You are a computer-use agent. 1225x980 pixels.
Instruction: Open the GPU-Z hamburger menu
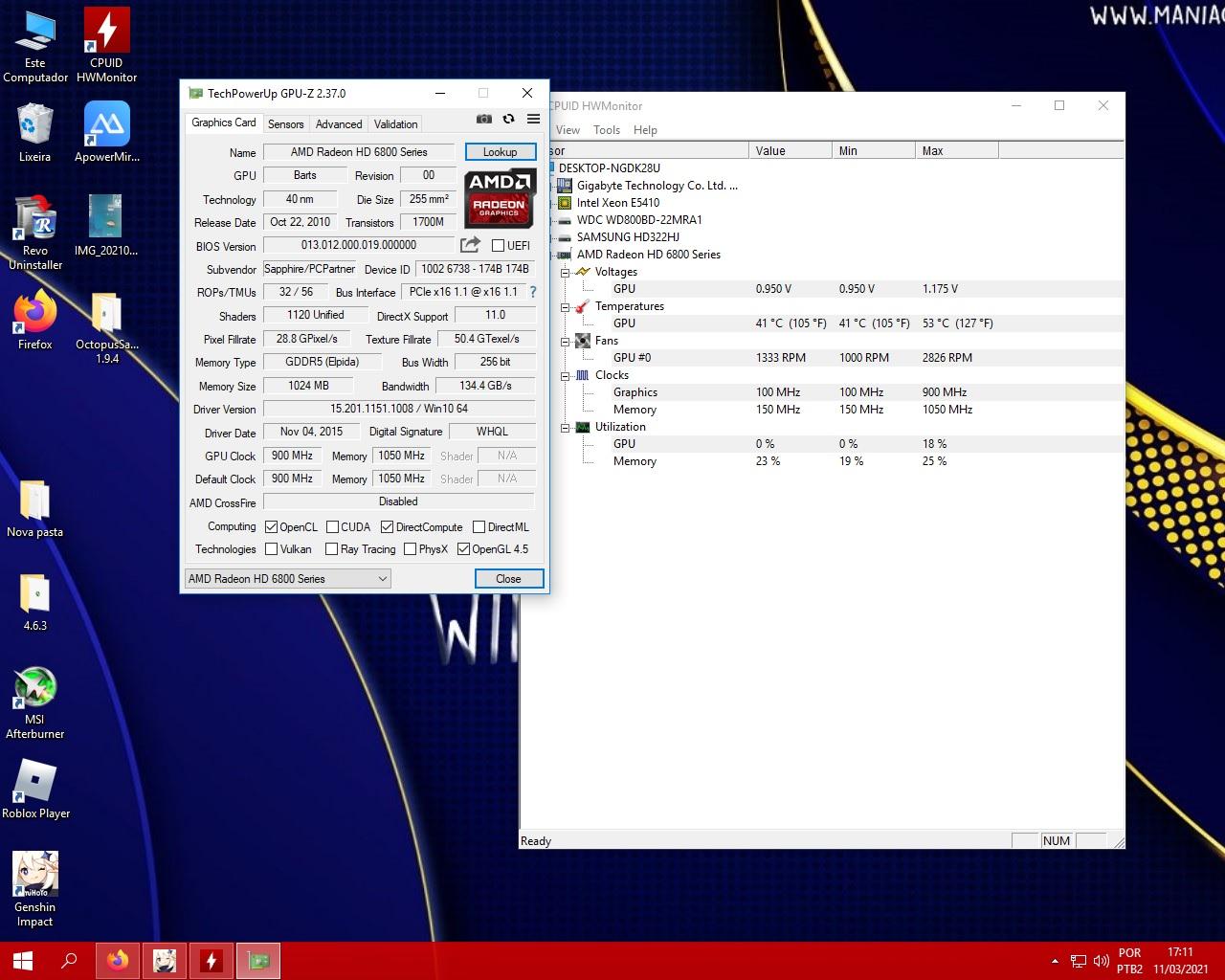534,119
